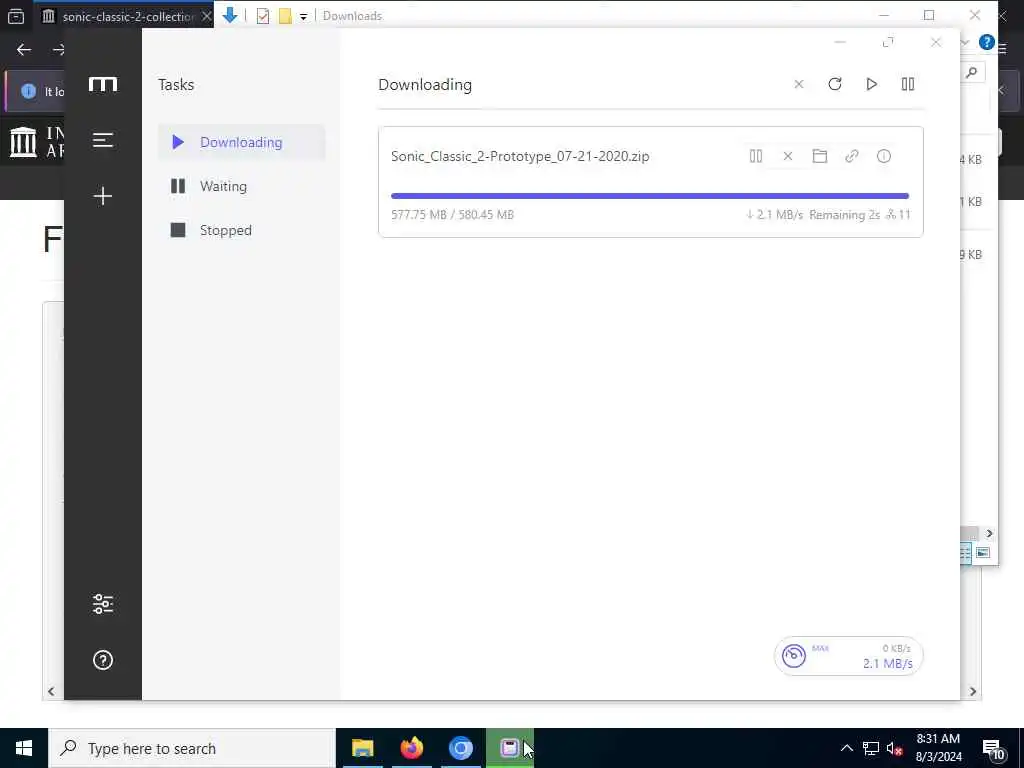Click the network icon in the system tray
1024x768 pixels.
871,748
